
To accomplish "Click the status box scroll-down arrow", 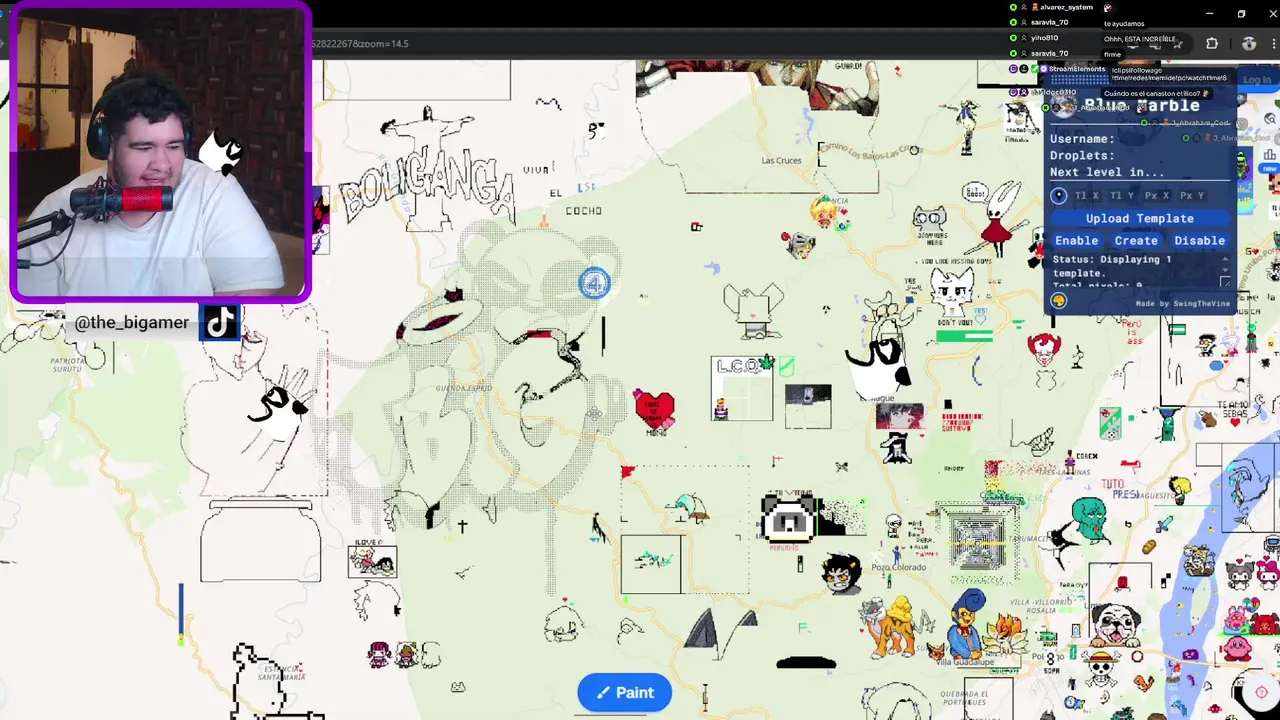I will (x=1225, y=271).
